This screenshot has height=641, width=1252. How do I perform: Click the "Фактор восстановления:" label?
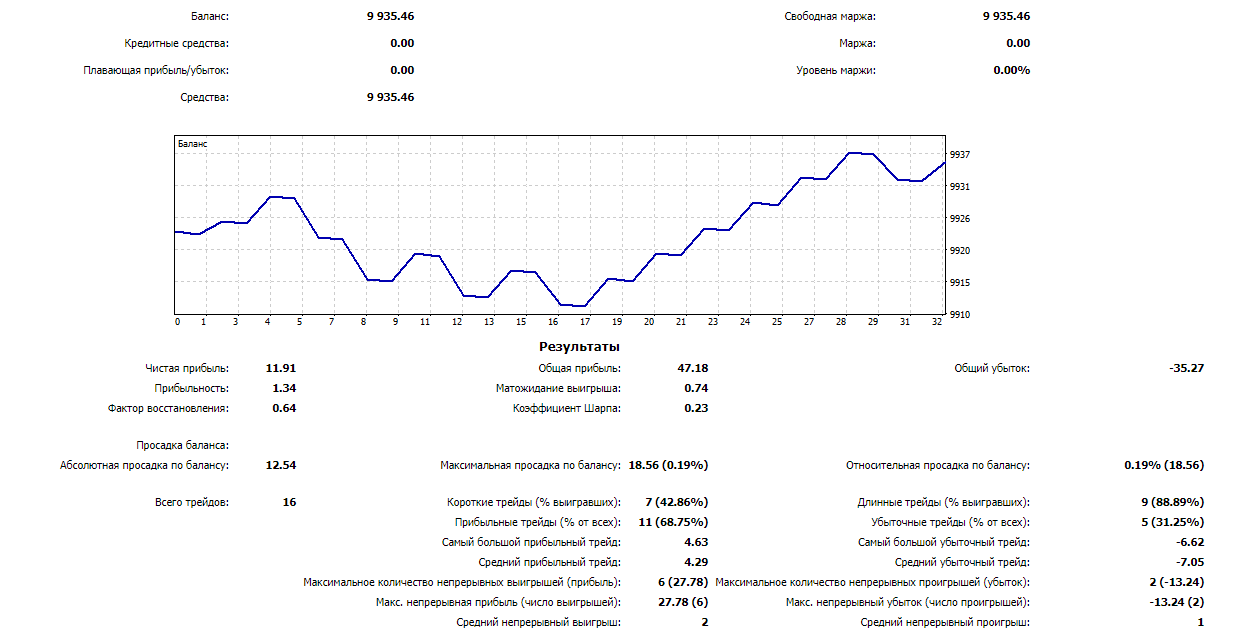click(x=168, y=408)
